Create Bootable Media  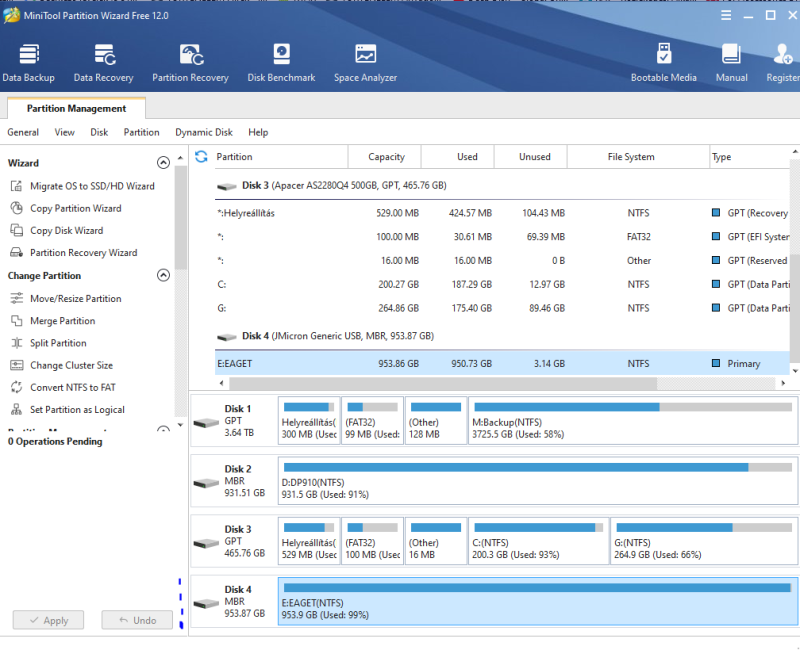click(663, 63)
